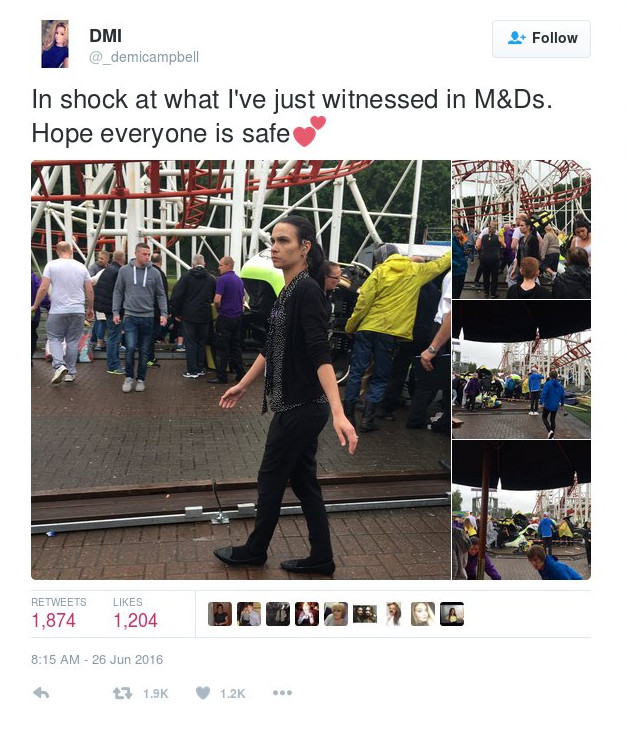Image resolution: width=627 pixels, height=730 pixels.
Task: Click the DMI profile avatar picture
Action: pyautogui.click(x=55, y=44)
